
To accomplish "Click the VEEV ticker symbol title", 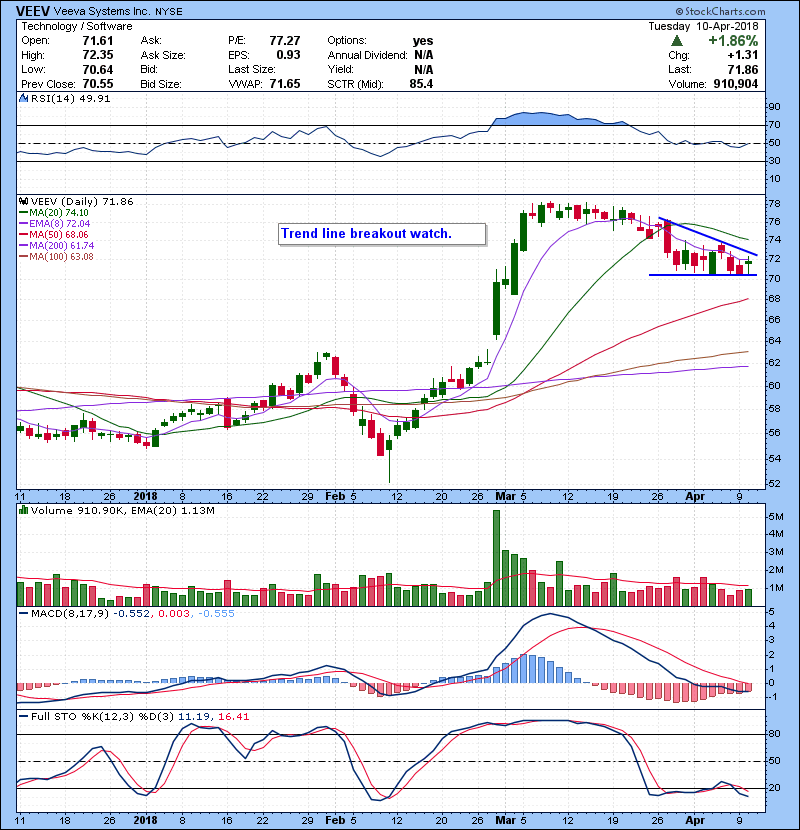I will click(33, 11).
